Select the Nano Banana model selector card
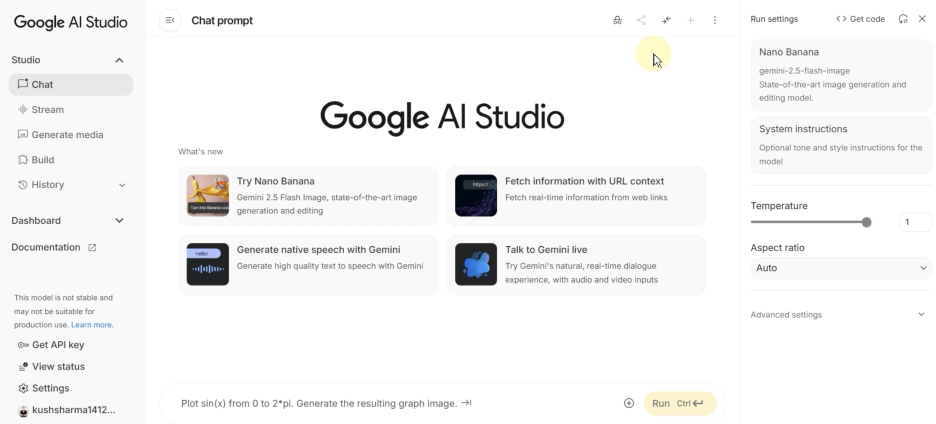 840,75
